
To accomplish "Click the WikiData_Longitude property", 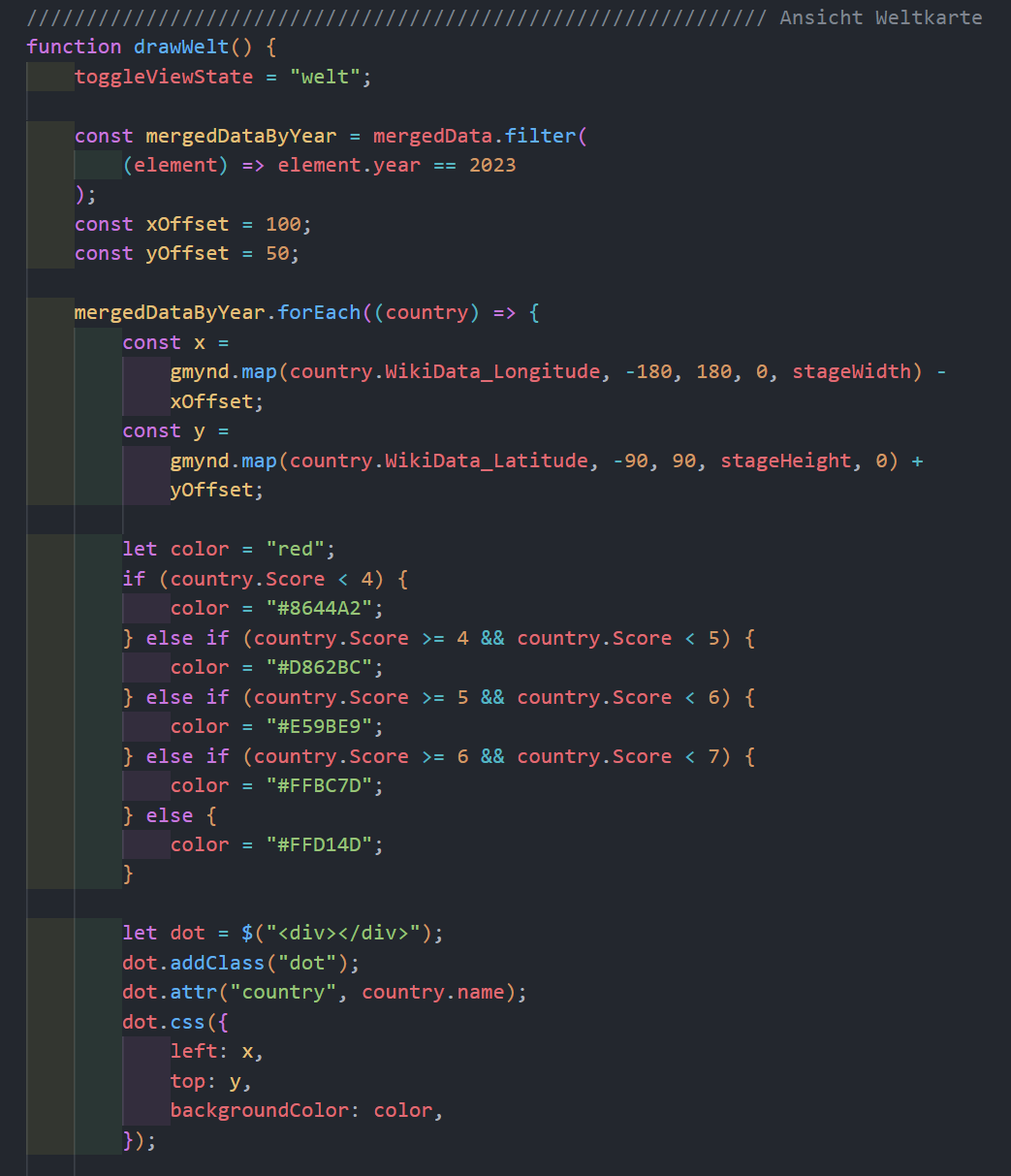I will pyautogui.click(x=492, y=371).
